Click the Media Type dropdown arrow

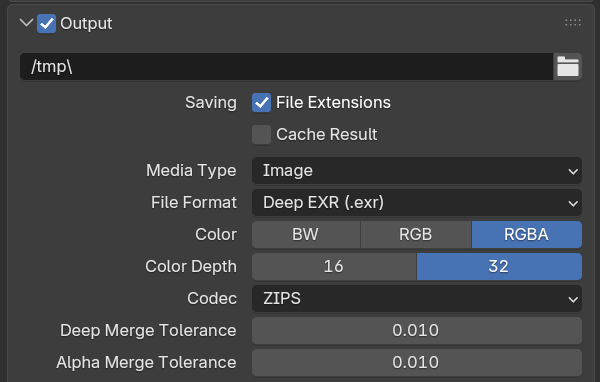click(x=573, y=171)
